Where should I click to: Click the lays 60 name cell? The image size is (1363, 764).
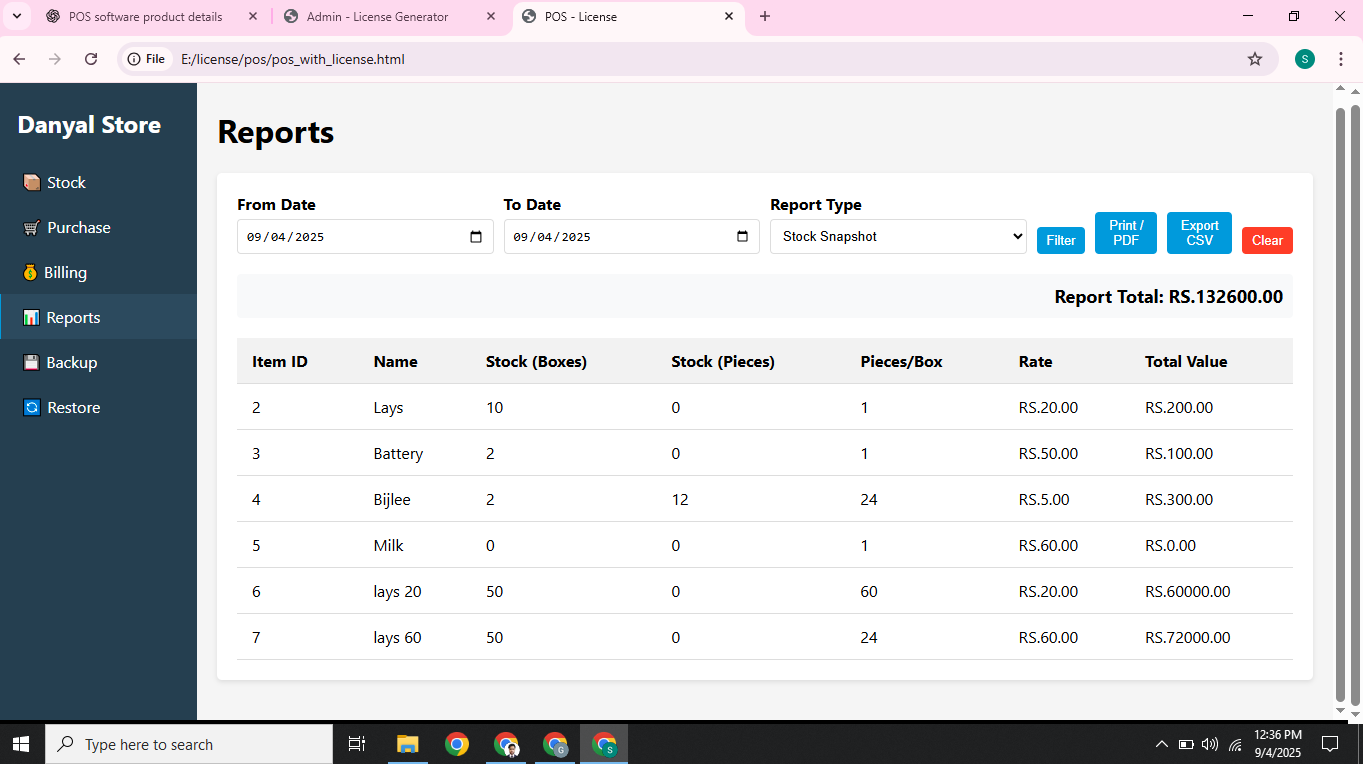coord(398,638)
